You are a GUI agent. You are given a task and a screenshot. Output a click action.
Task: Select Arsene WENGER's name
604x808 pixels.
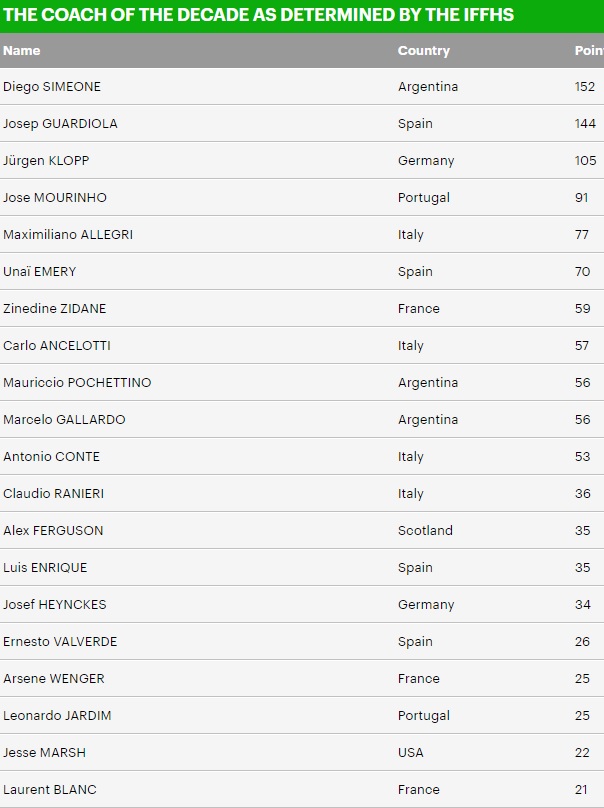[x=54, y=678]
